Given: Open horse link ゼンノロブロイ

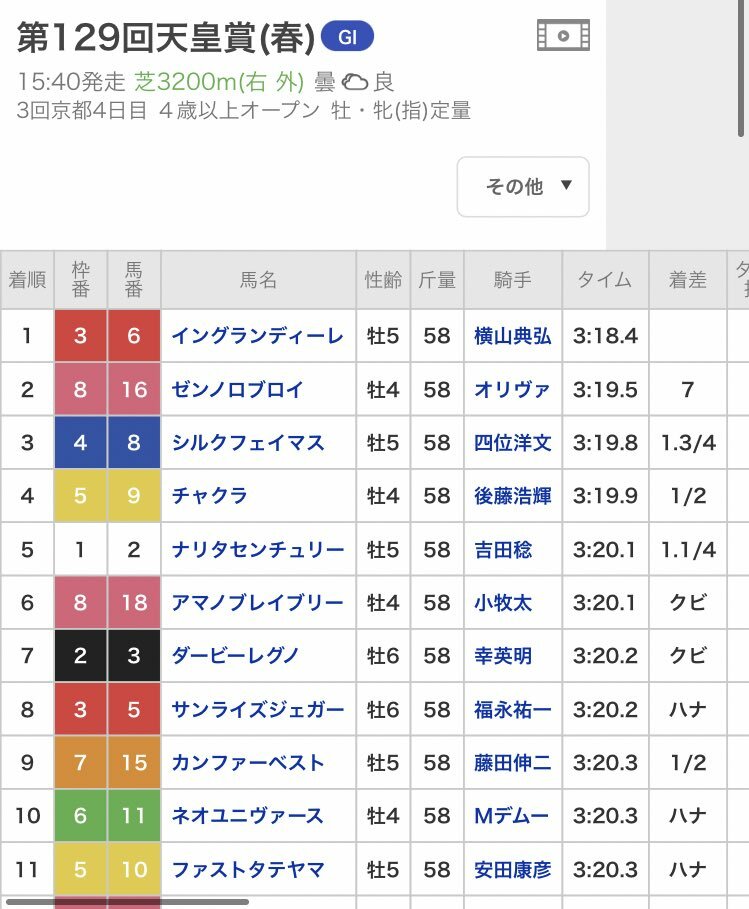Looking at the screenshot, I should pos(237,390).
